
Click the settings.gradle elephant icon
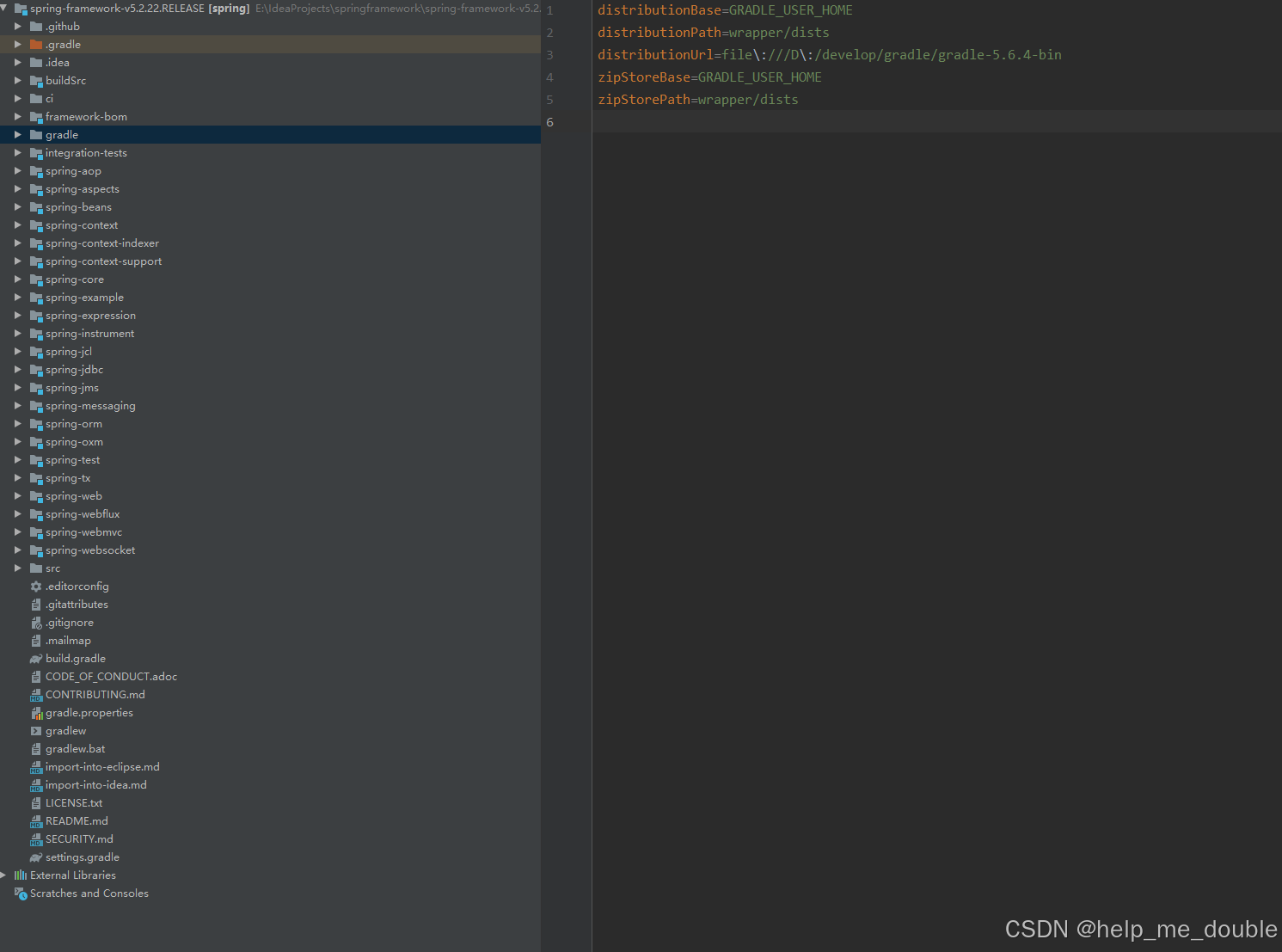click(36, 857)
